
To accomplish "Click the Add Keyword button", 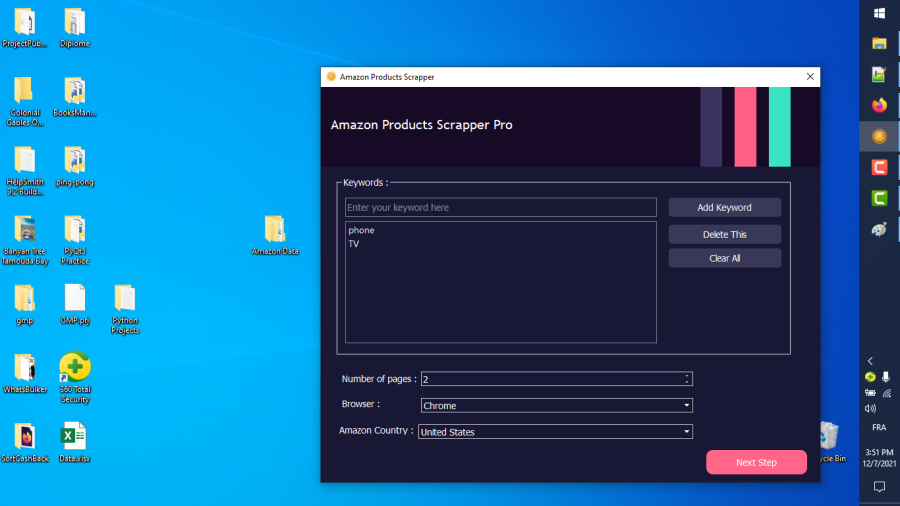I will [x=724, y=208].
